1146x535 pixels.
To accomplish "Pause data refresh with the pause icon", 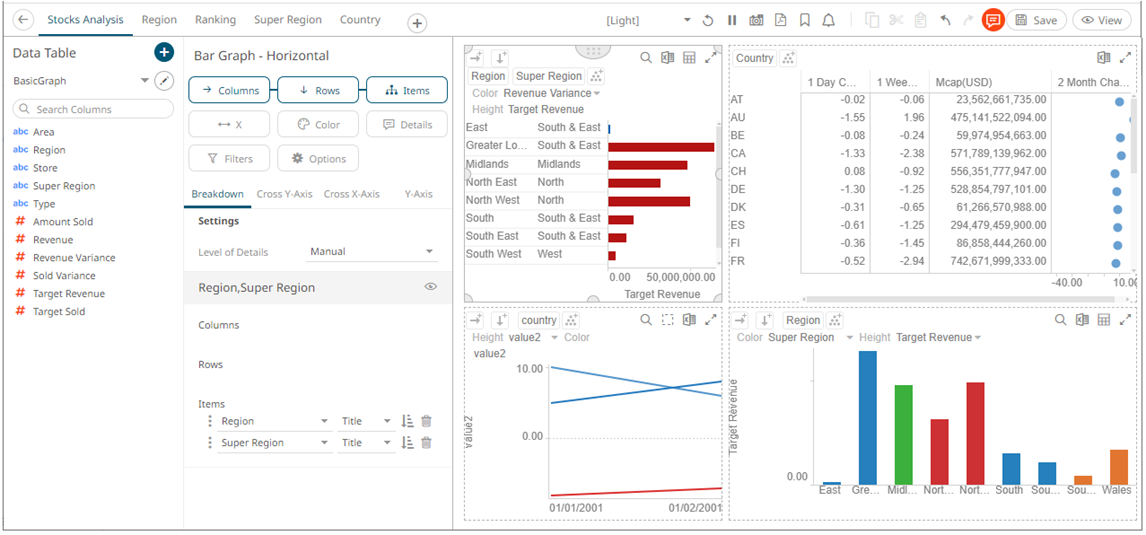I will [732, 20].
